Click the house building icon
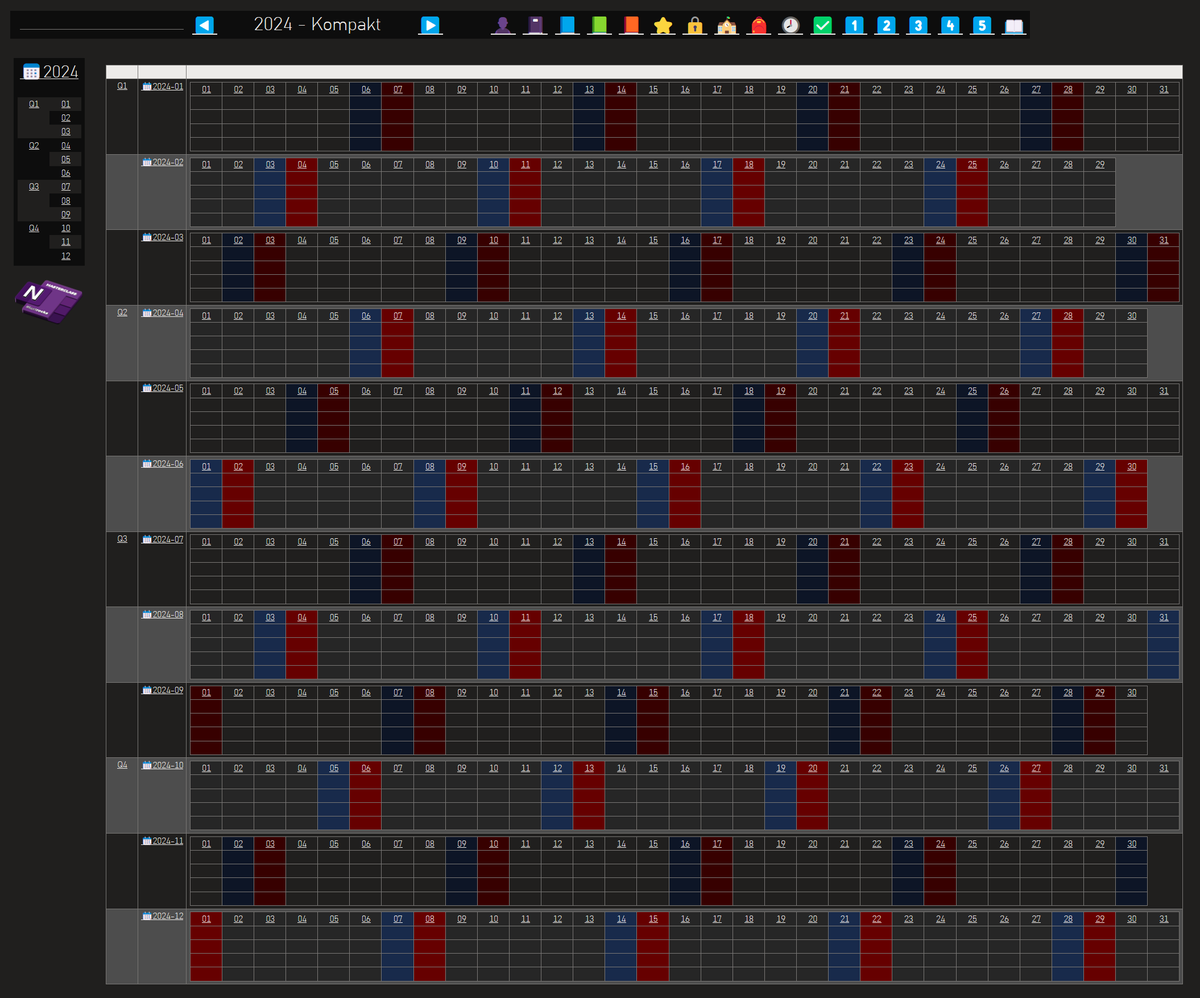This screenshot has width=1200, height=998. tap(726, 25)
